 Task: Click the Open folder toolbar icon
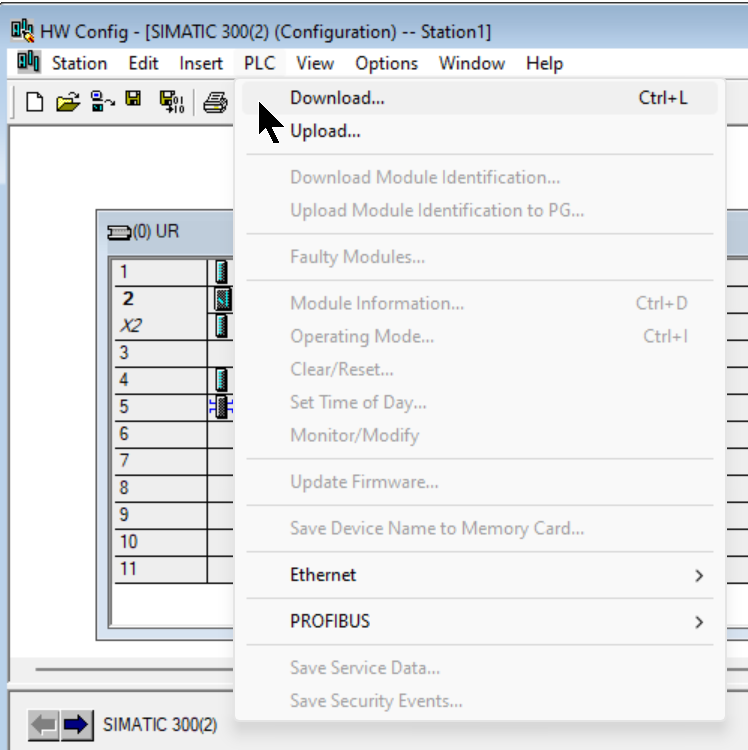68,102
